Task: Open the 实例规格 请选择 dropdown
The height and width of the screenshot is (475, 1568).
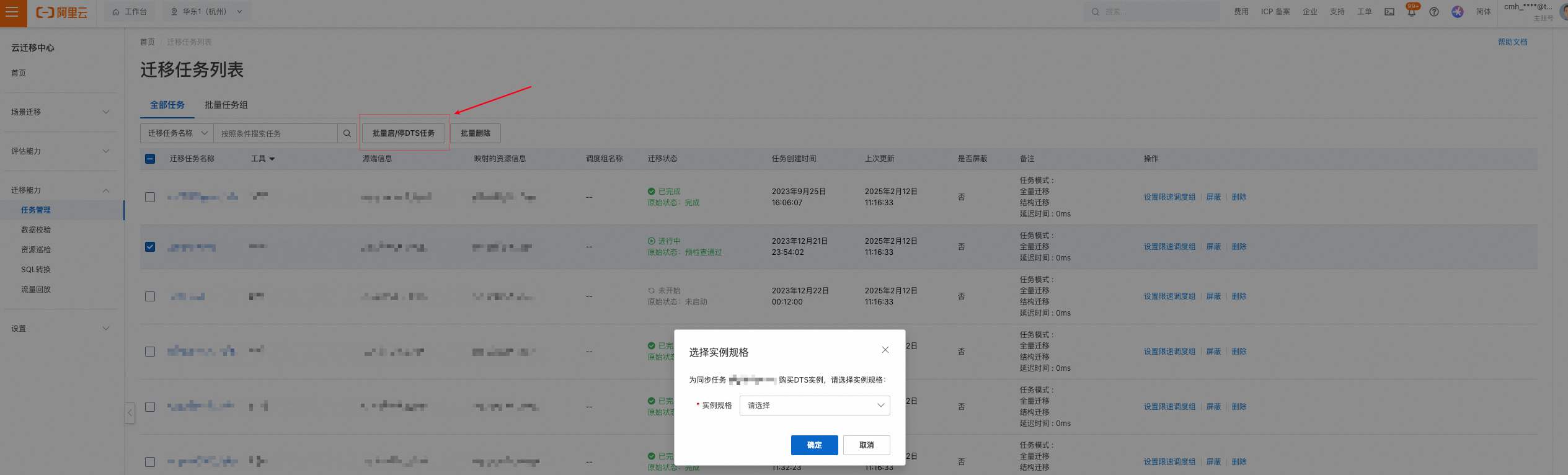Action: click(x=815, y=406)
